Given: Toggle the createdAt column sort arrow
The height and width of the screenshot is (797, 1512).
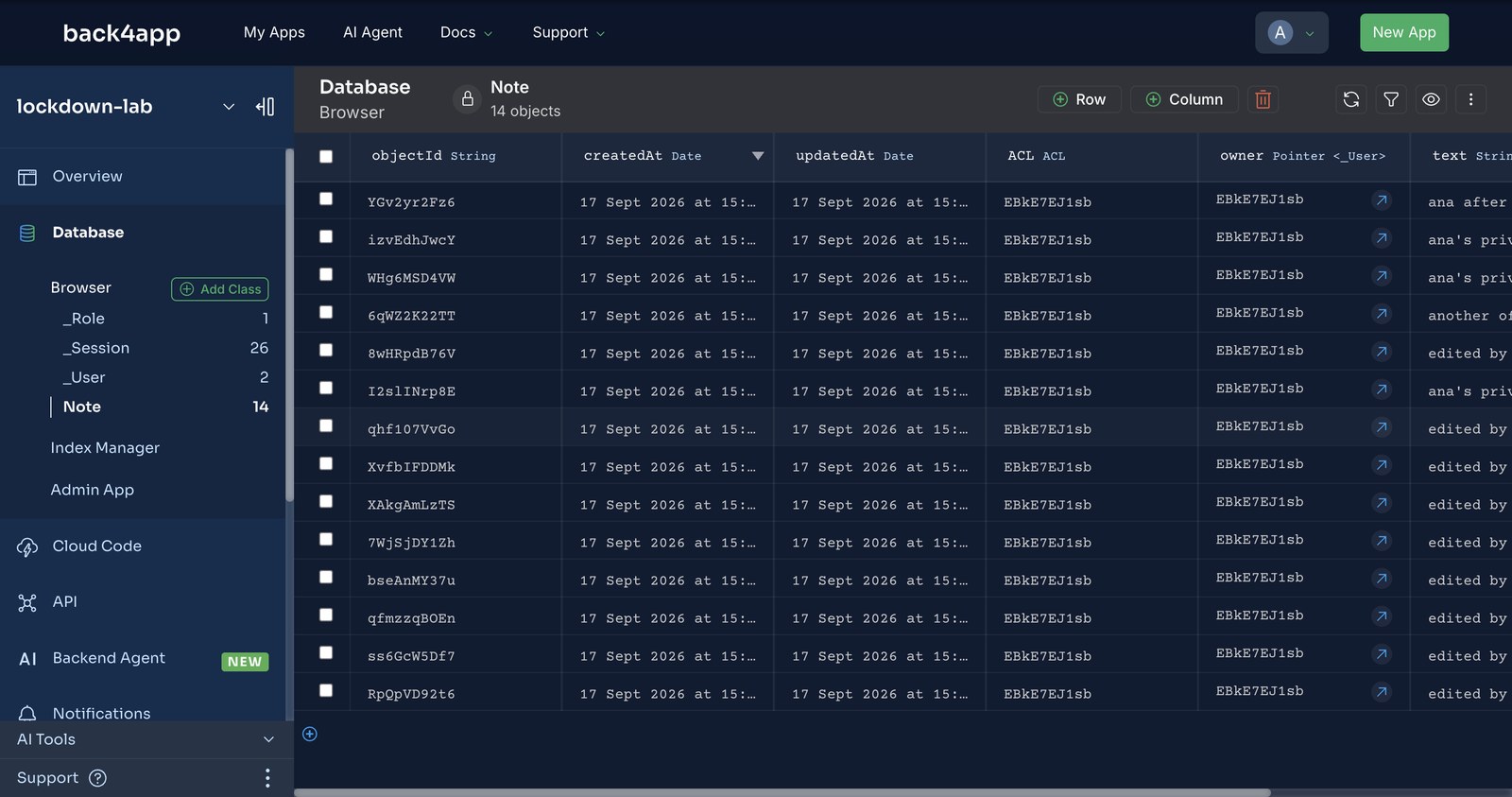Looking at the screenshot, I should point(758,156).
